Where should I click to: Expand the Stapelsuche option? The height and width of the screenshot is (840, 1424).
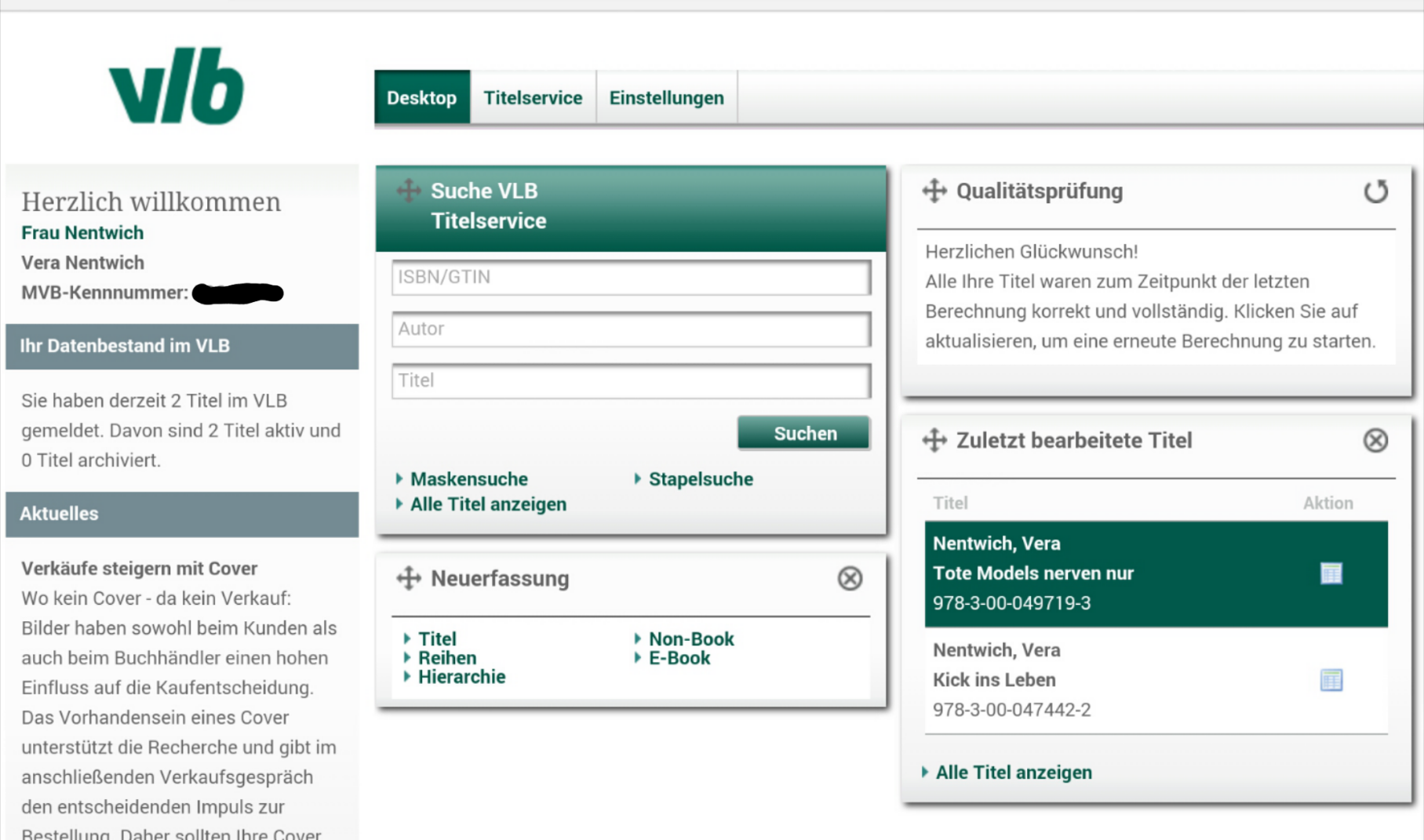pyautogui.click(x=700, y=478)
